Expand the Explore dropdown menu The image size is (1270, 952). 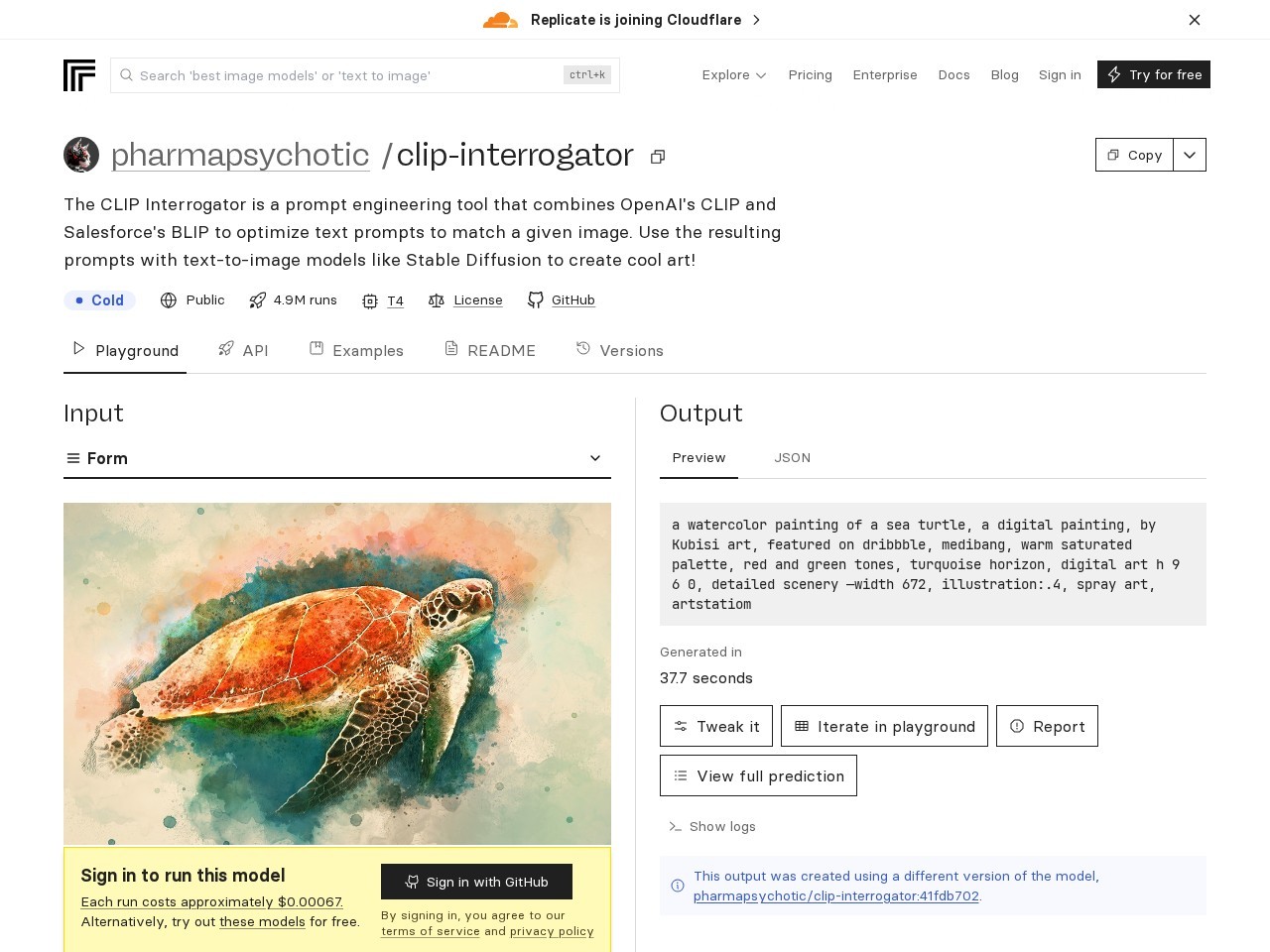tap(734, 75)
